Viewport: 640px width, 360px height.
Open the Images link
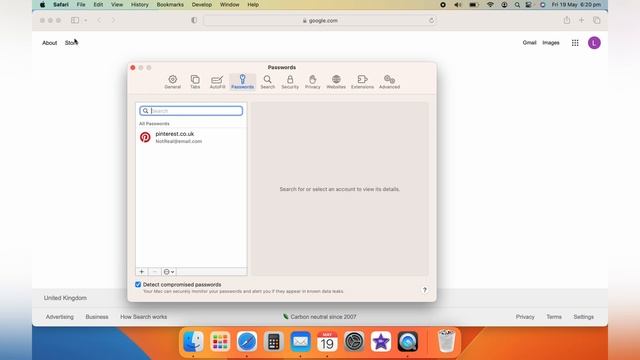[x=551, y=42]
